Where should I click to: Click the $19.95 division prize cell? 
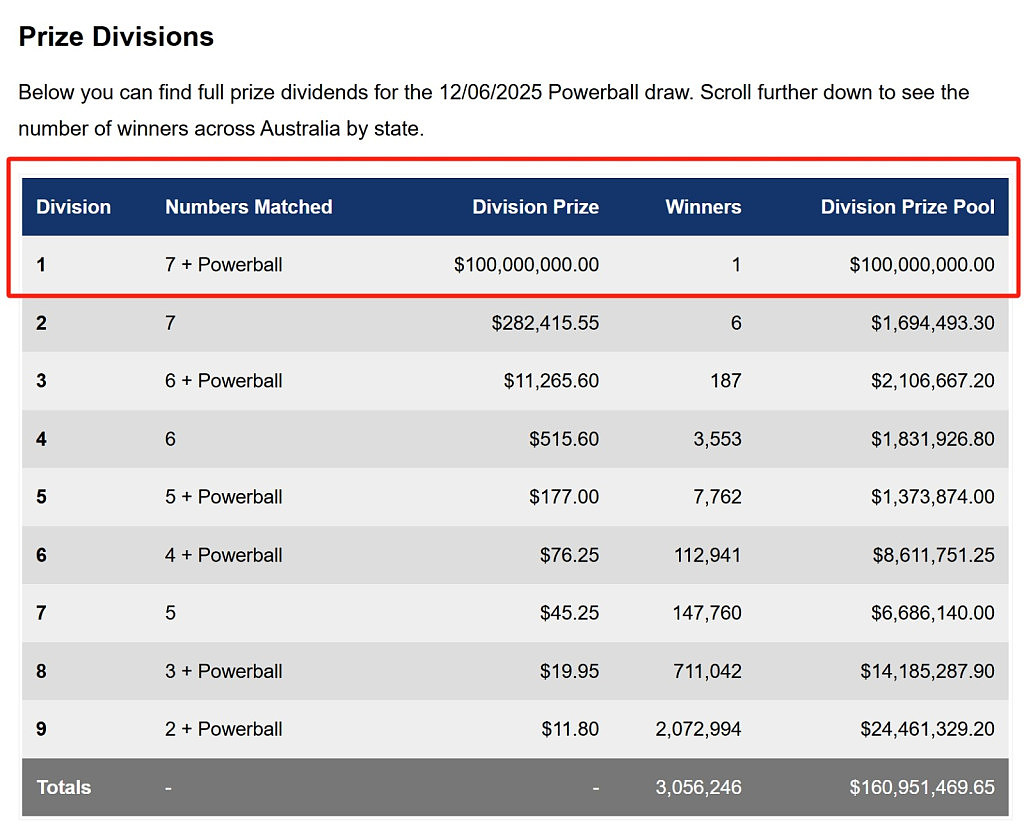point(569,671)
